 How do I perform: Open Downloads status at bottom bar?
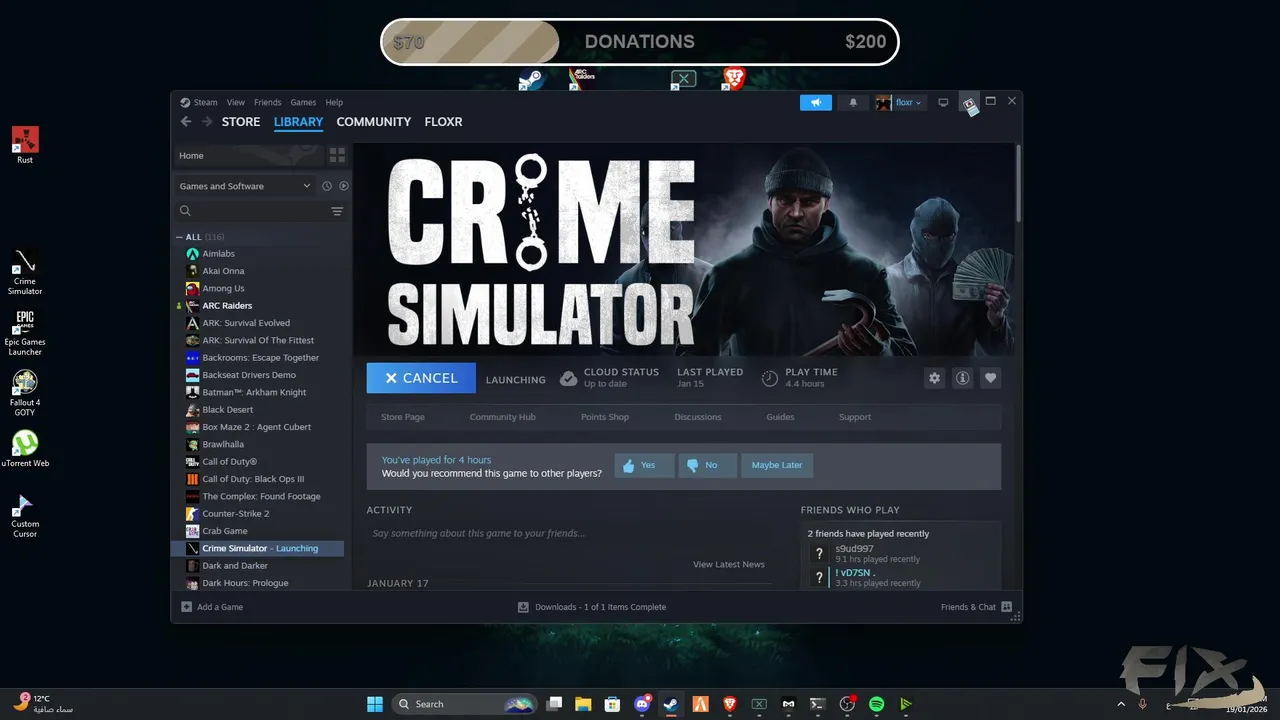592,607
